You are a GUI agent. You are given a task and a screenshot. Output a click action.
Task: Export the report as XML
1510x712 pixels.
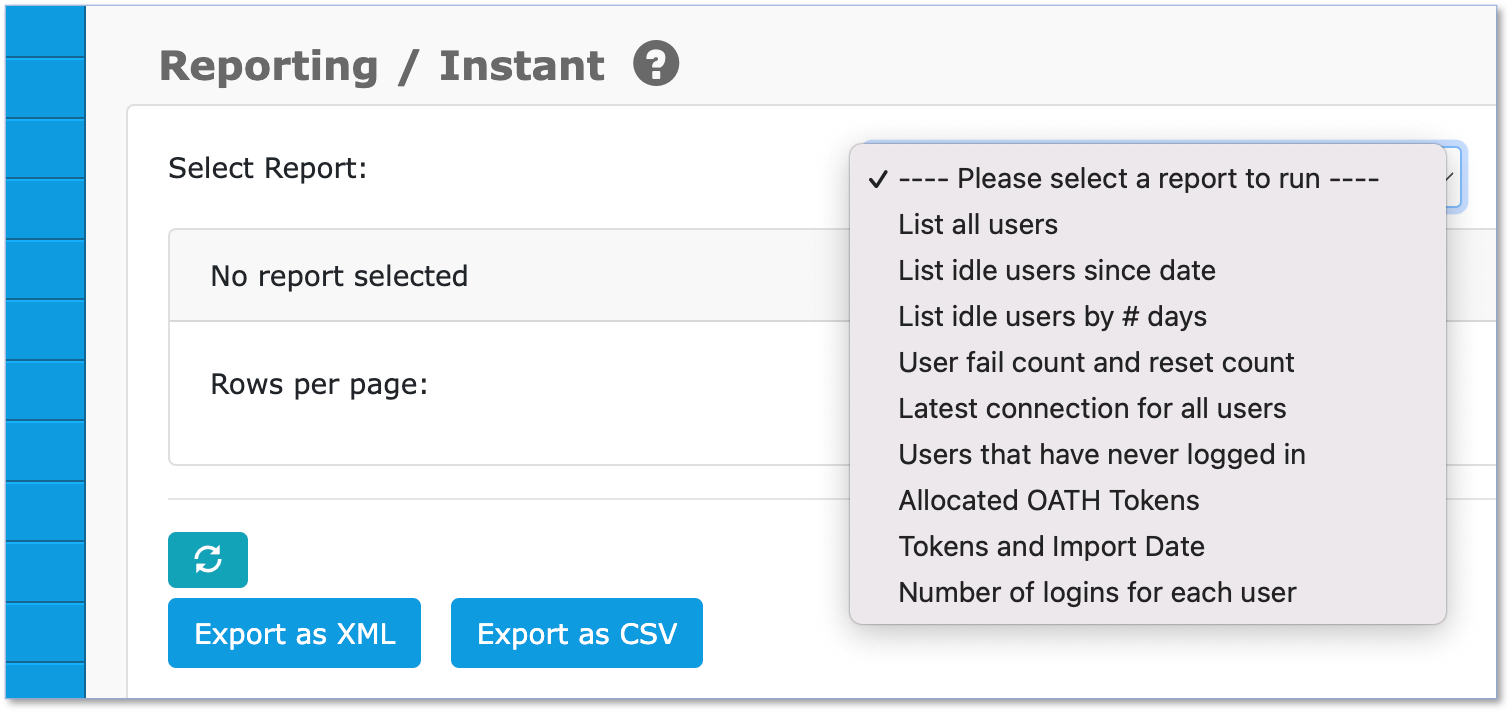click(x=294, y=633)
